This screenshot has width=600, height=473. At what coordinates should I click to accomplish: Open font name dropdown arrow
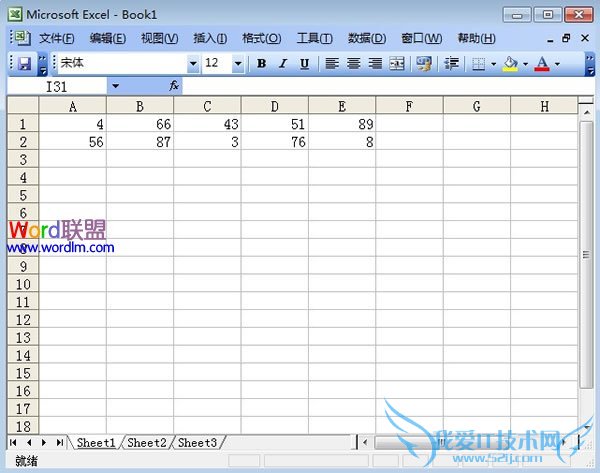(193, 64)
